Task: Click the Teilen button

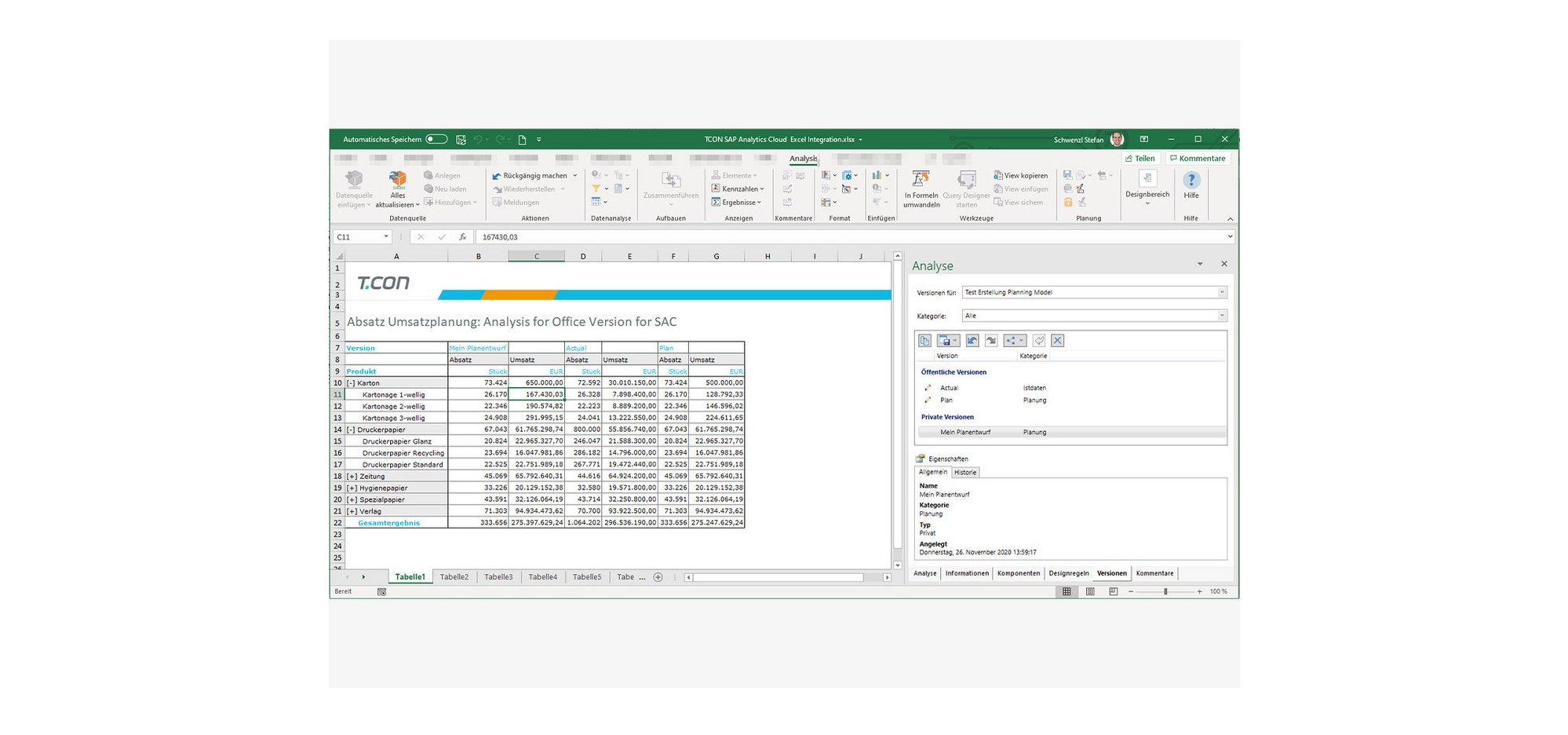Action: pyautogui.click(x=1140, y=159)
